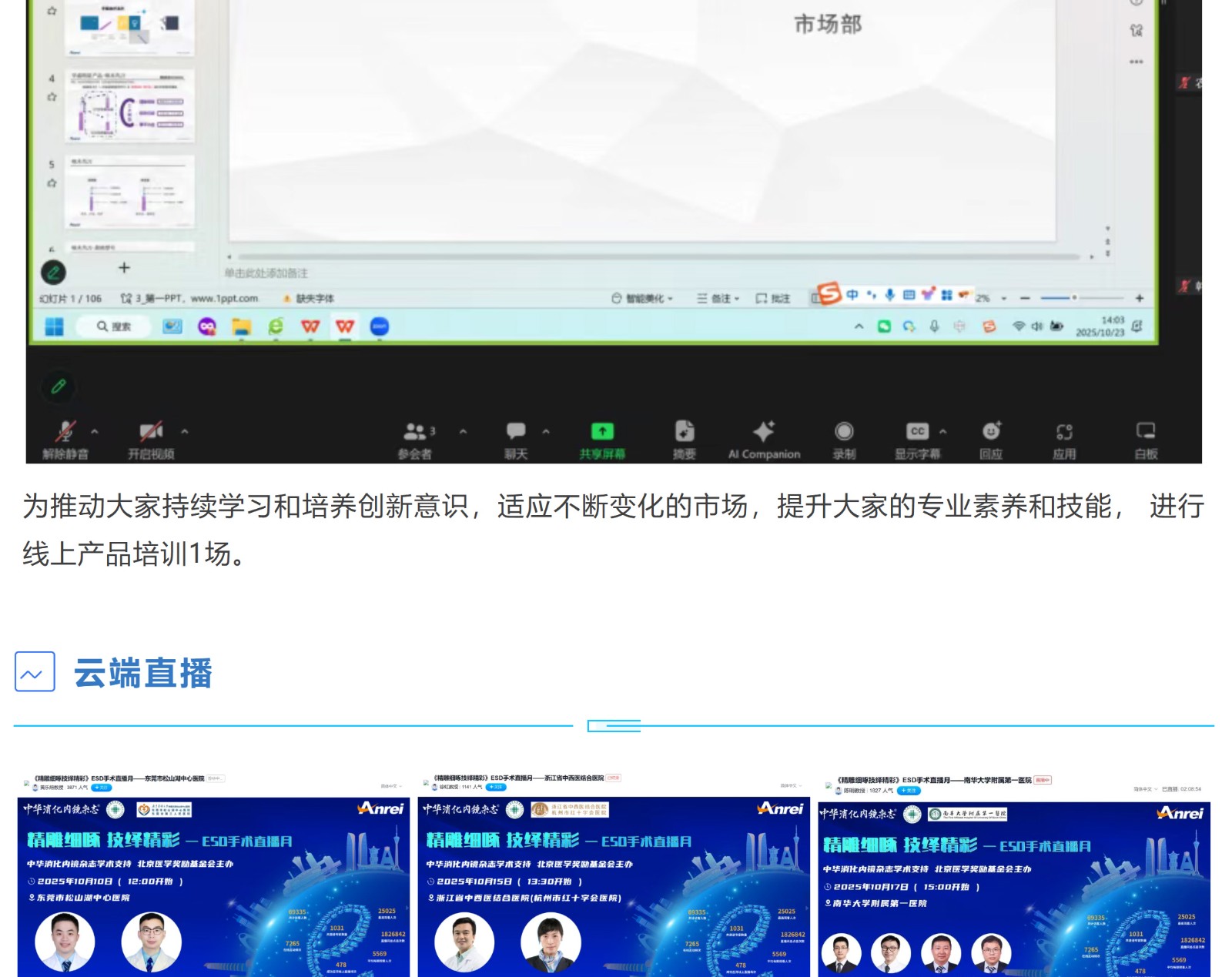
Task: Expand arrow next to 开启视频 video options
Action: pyautogui.click(x=185, y=432)
